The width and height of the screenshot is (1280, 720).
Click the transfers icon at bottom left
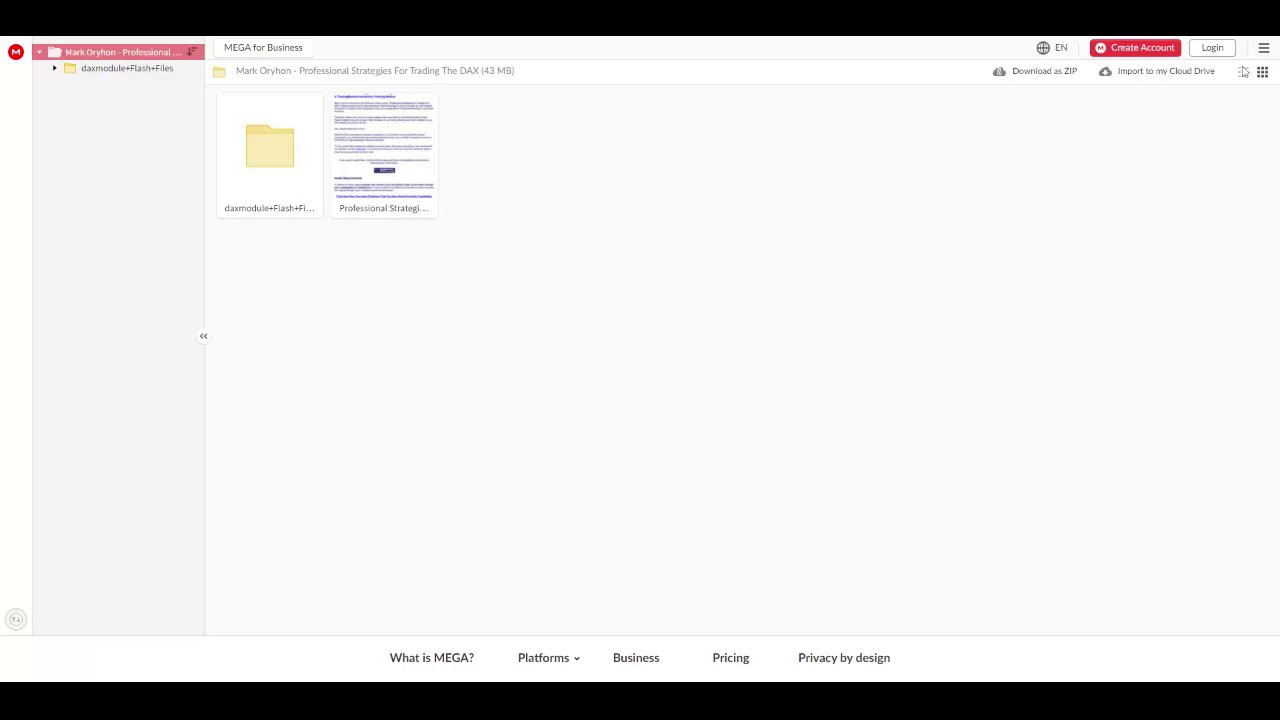[15, 620]
